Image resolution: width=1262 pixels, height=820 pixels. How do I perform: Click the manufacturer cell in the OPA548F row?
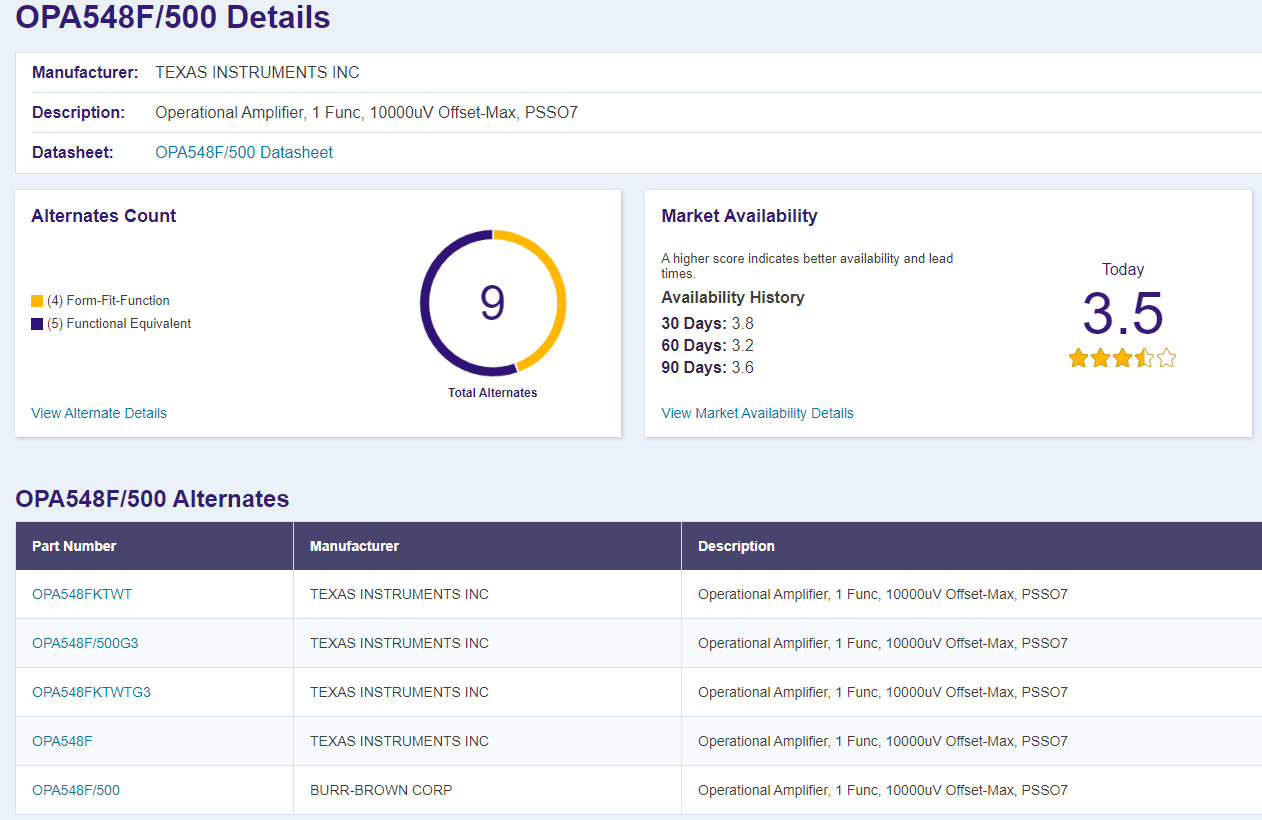487,741
